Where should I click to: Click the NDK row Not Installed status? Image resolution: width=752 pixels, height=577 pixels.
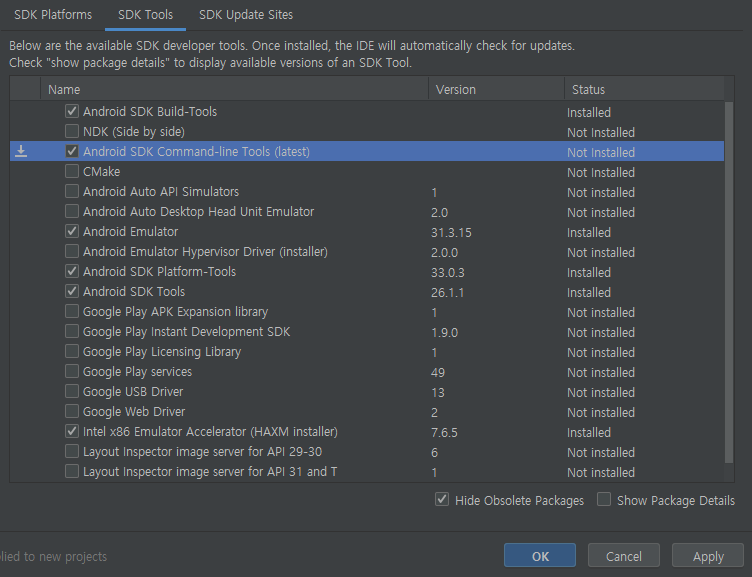[601, 132]
